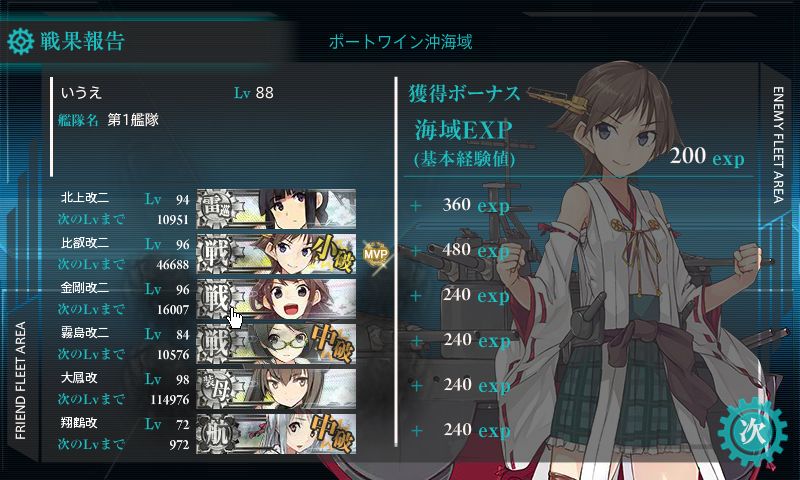Click the 第1艦隊 fleet name

click(133, 120)
